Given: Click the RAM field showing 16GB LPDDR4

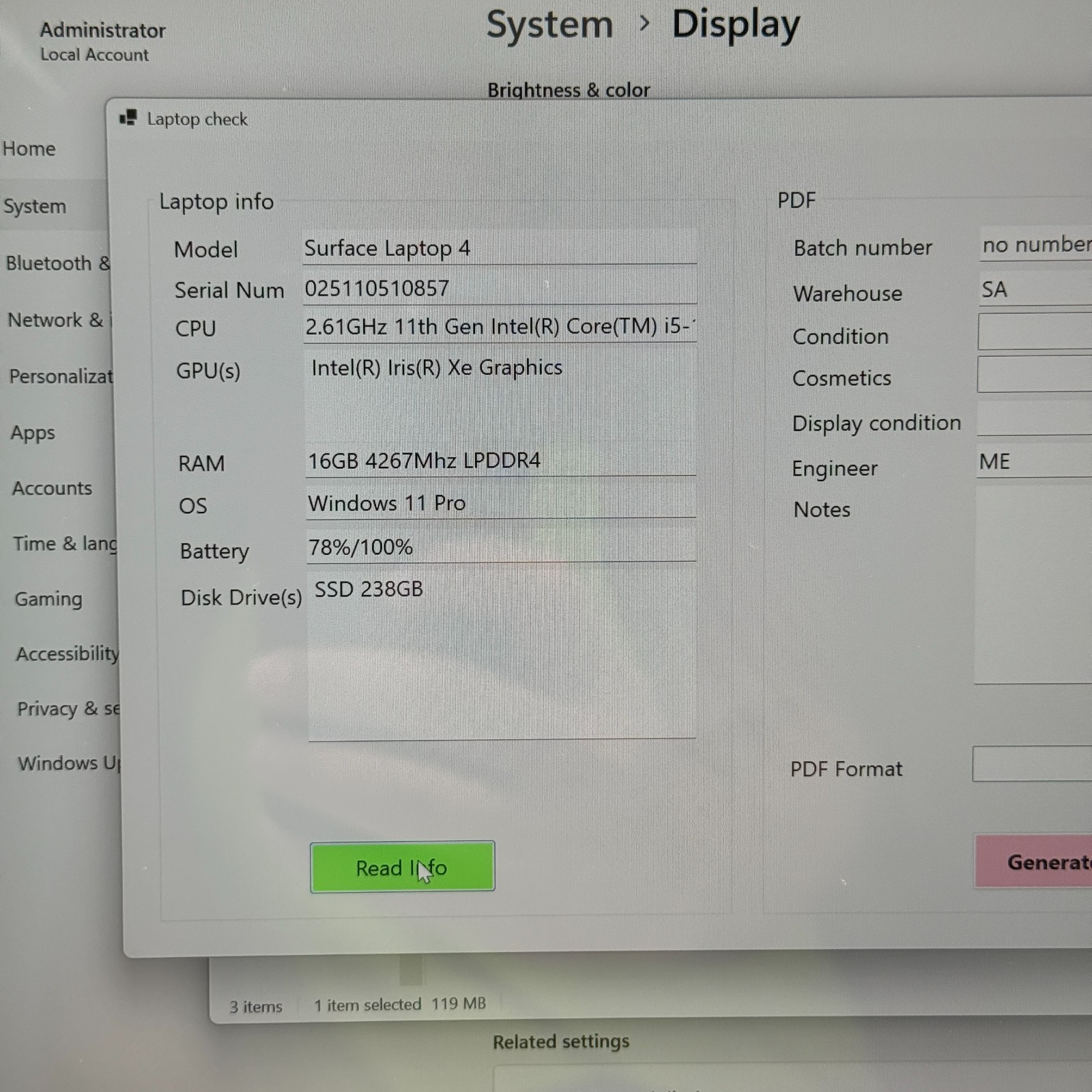Looking at the screenshot, I should click(x=501, y=461).
